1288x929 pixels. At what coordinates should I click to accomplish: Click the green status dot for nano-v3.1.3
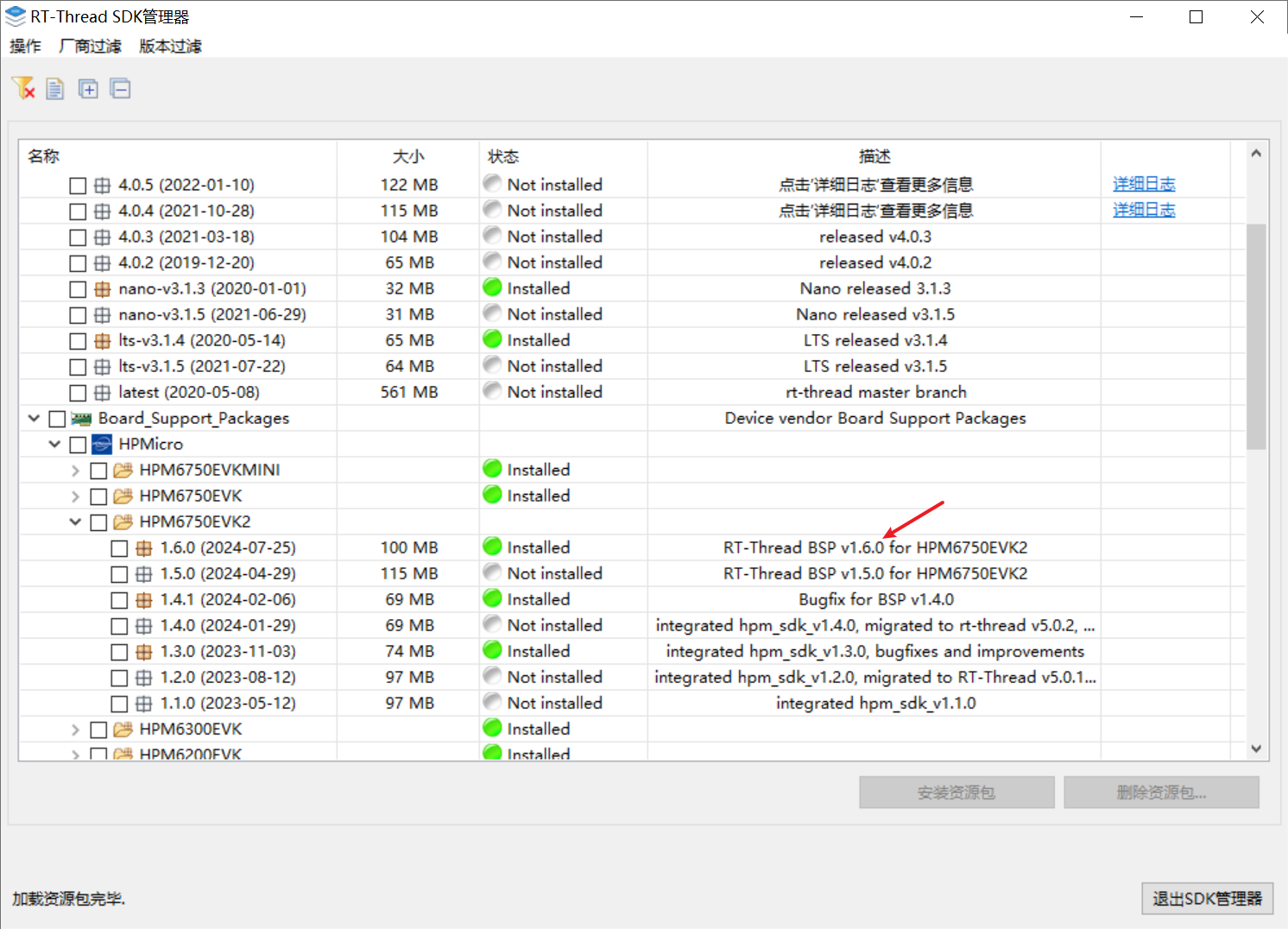(x=493, y=288)
